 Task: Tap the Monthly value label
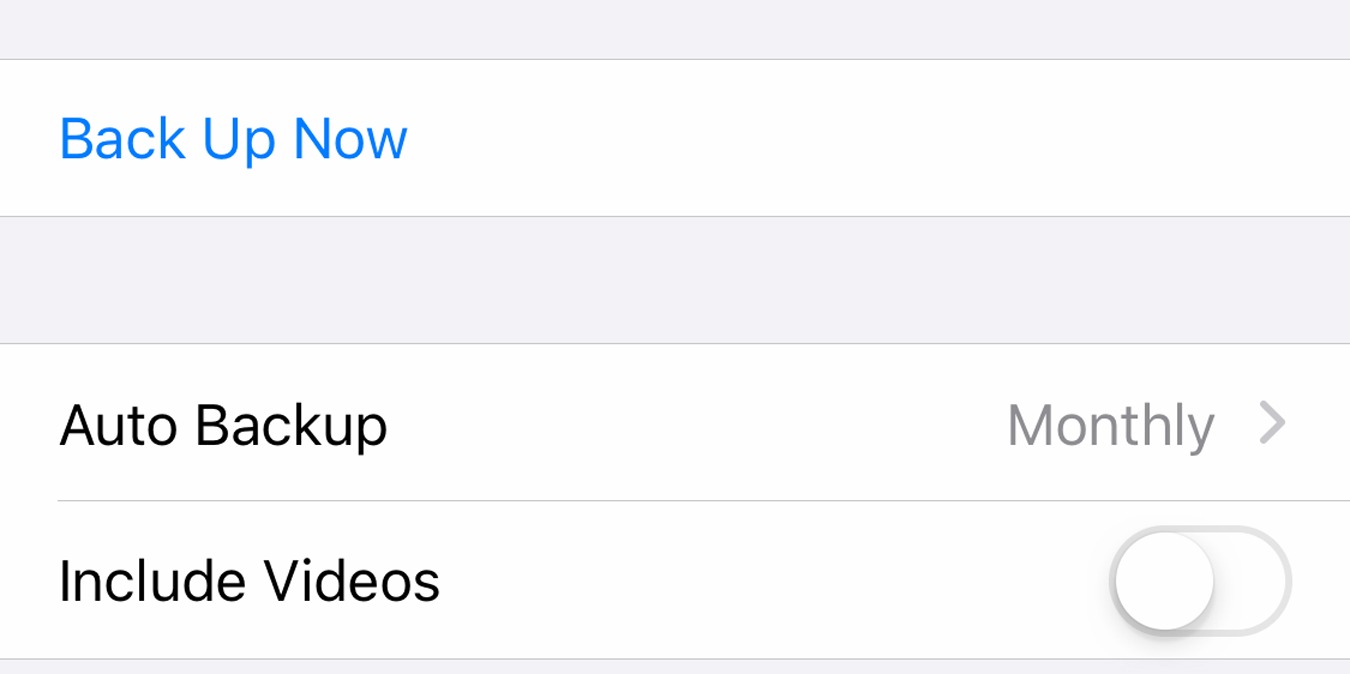(x=1111, y=425)
